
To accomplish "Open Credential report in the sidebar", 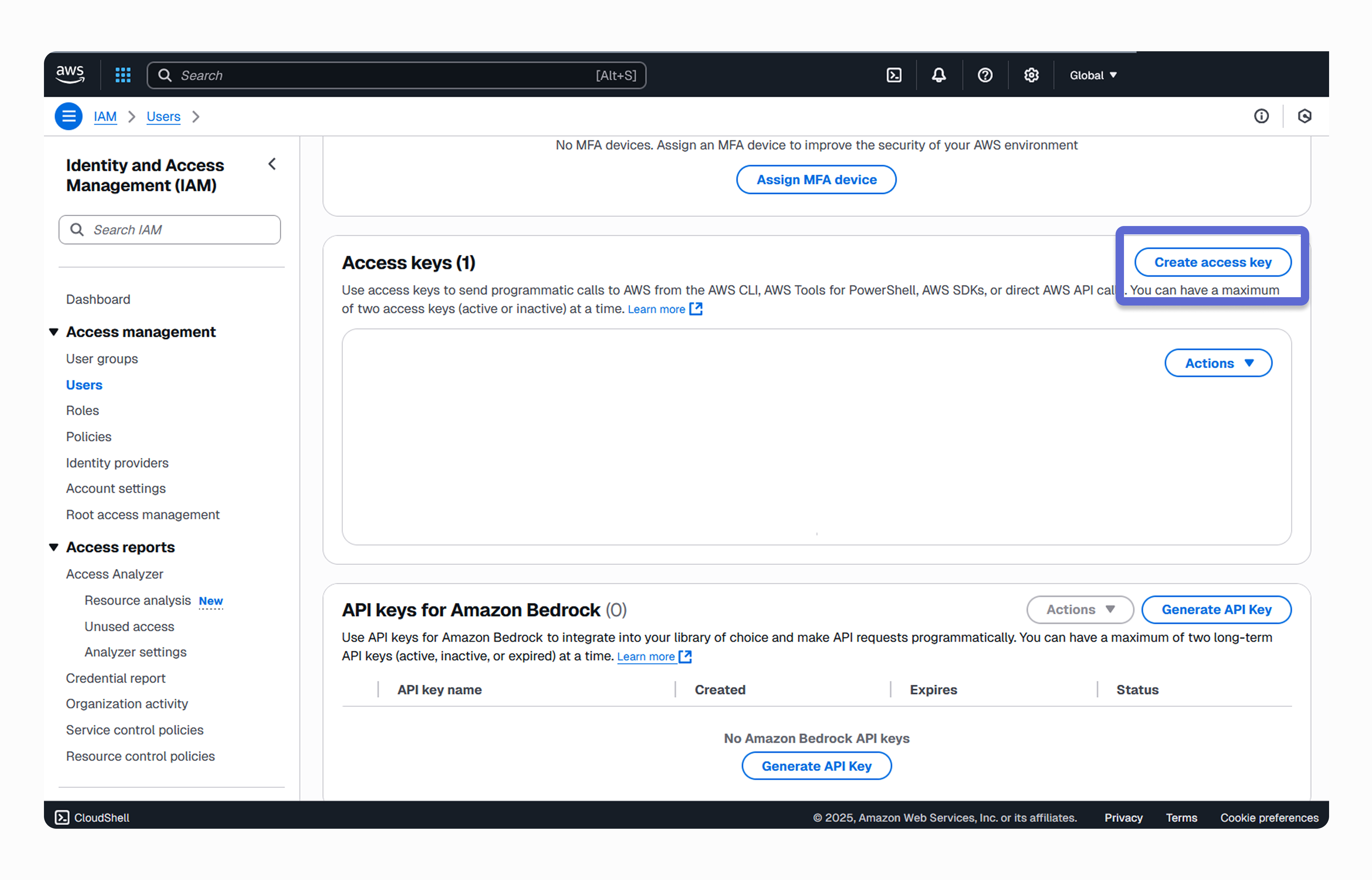I will point(116,678).
